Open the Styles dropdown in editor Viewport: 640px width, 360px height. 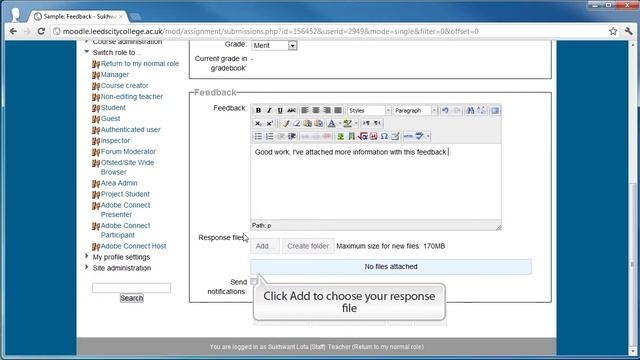pyautogui.click(x=369, y=110)
